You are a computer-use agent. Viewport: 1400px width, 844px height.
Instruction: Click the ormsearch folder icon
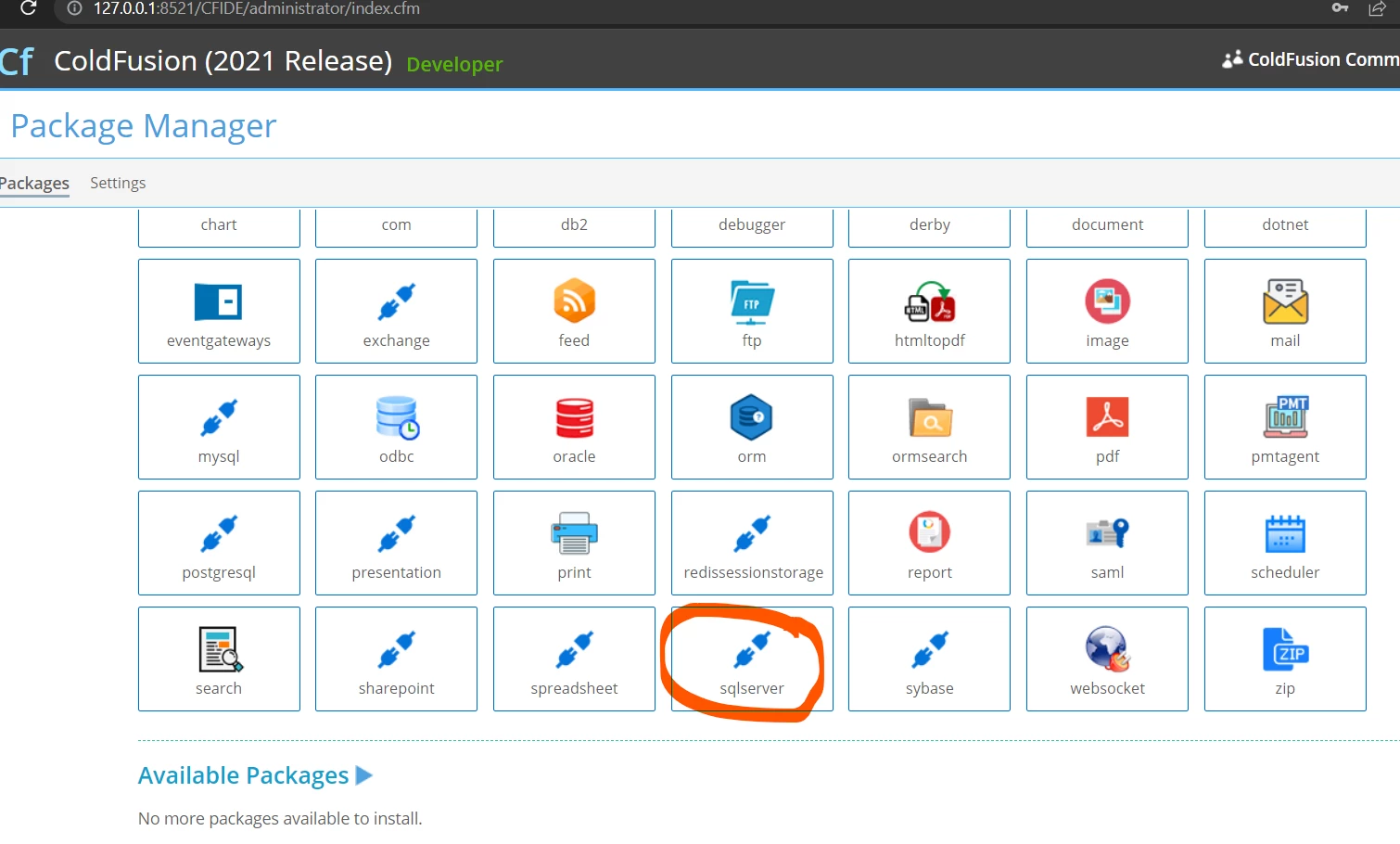click(930, 417)
